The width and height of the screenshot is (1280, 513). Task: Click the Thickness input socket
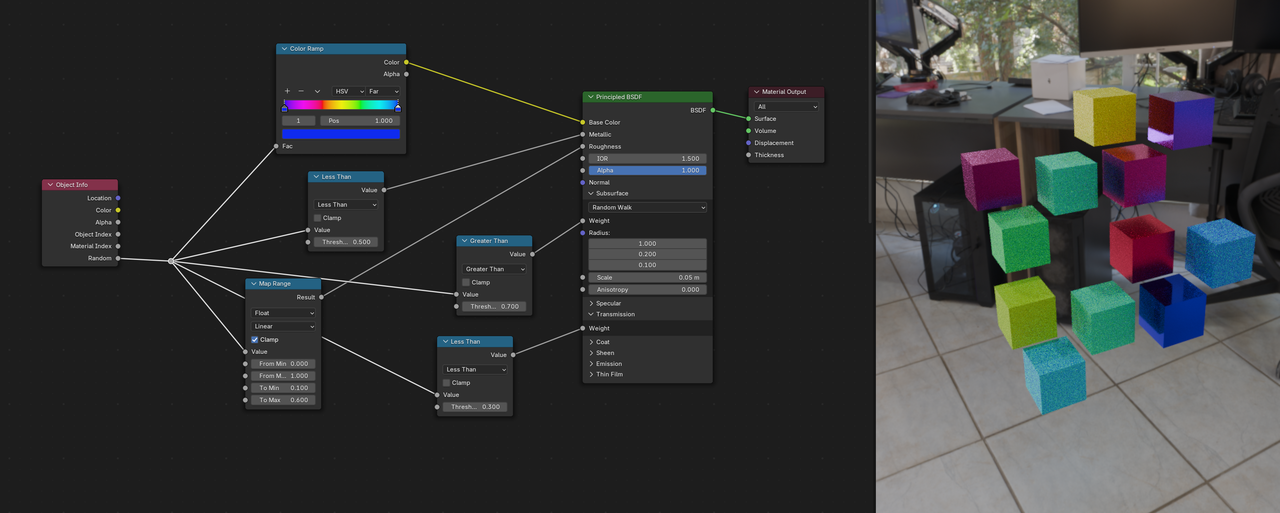pyautogui.click(x=749, y=154)
